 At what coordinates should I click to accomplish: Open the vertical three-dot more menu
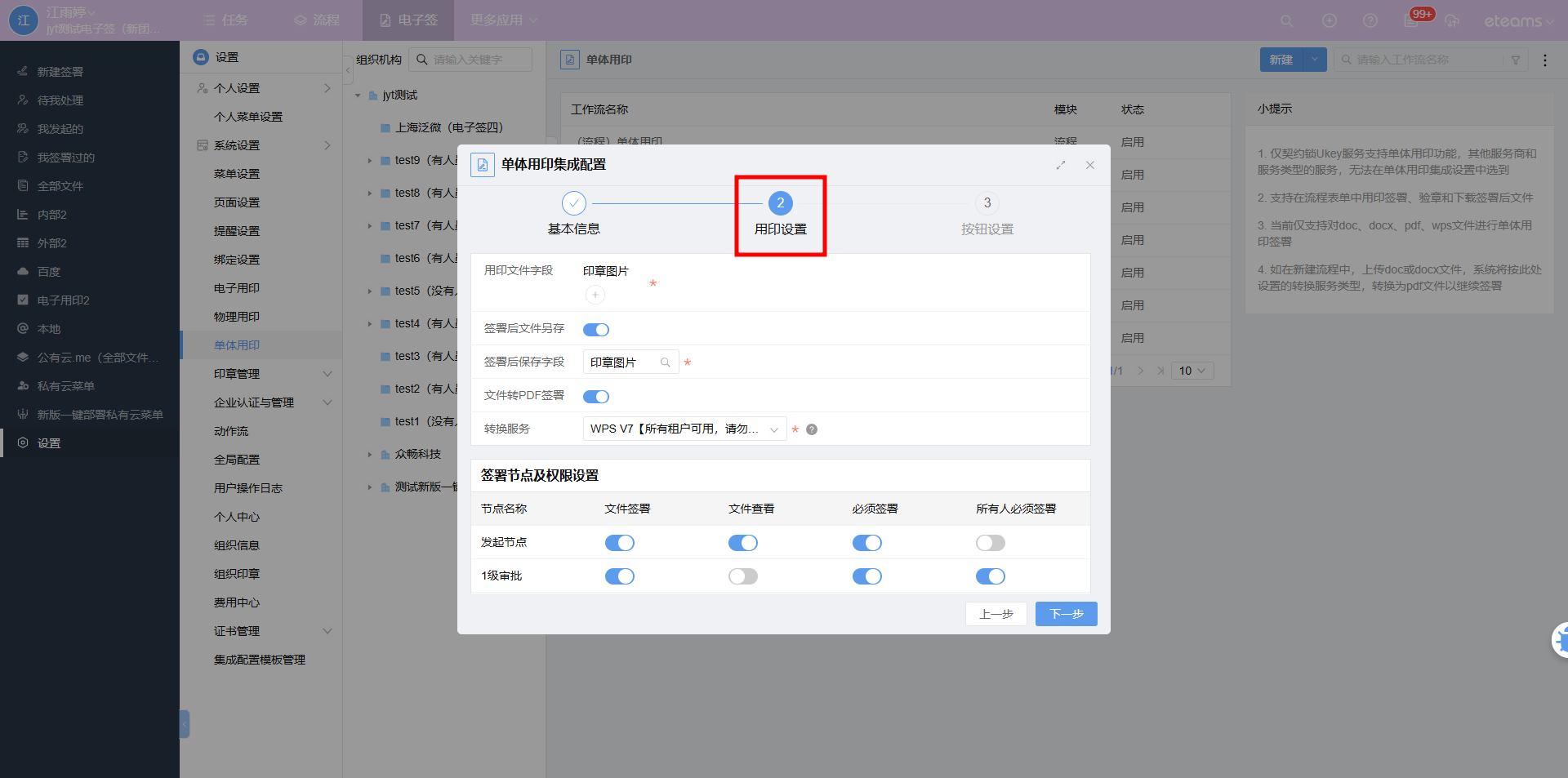[1544, 60]
